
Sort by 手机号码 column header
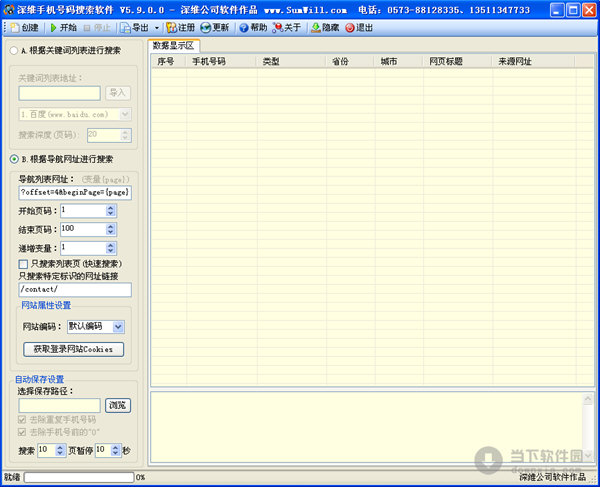pyautogui.click(x=221, y=62)
